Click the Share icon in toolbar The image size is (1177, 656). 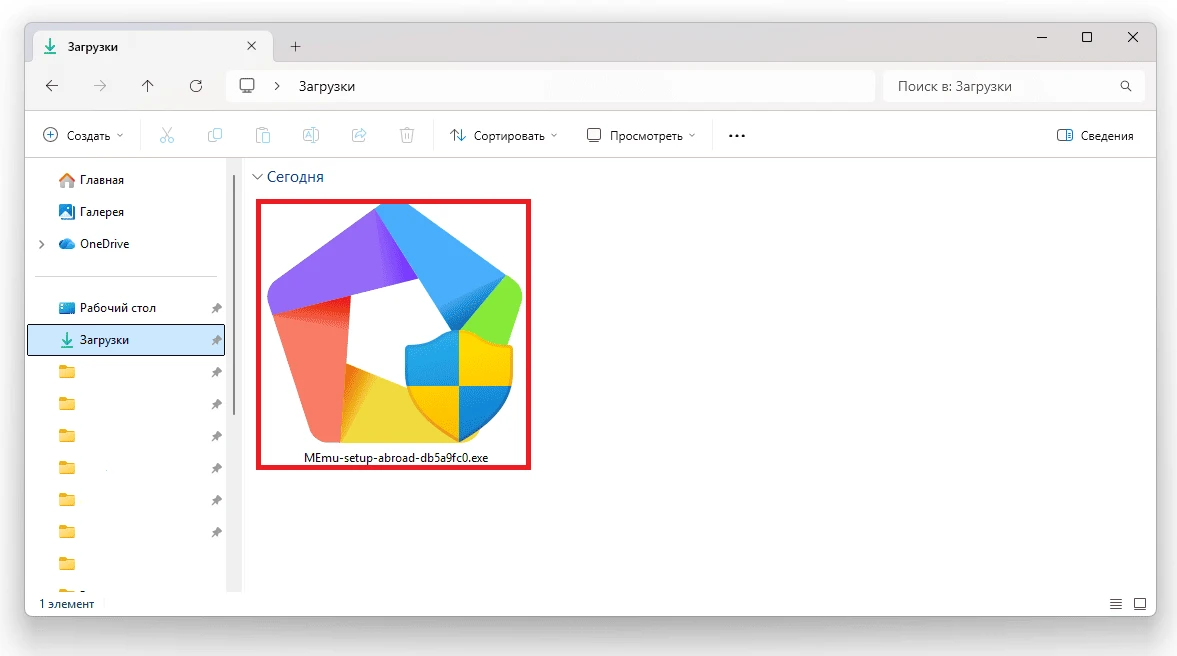point(359,135)
